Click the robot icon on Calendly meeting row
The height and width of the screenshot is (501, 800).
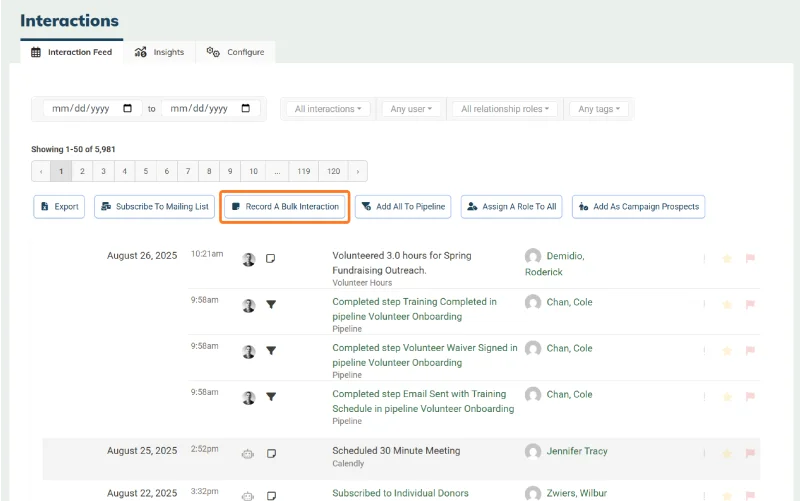coord(248,454)
